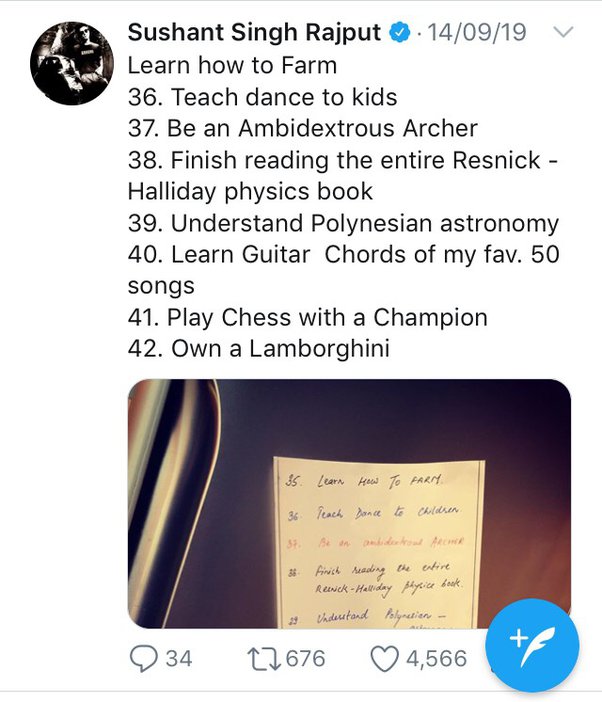Click the Sushant Singh Rajput name
The image size is (602, 702).
coord(254,33)
